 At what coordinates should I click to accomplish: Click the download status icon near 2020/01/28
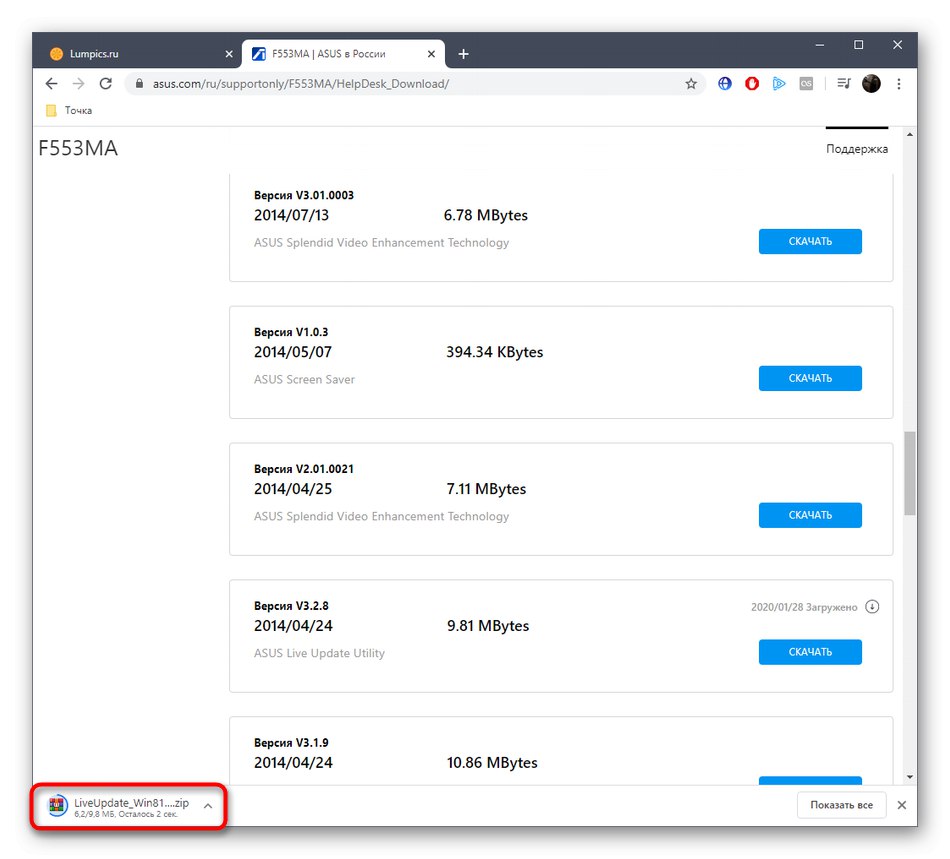point(872,606)
